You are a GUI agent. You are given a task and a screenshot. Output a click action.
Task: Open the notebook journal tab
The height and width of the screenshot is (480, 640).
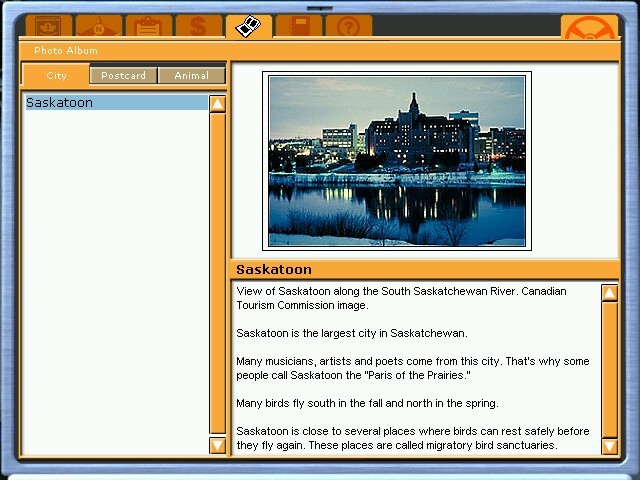[298, 26]
